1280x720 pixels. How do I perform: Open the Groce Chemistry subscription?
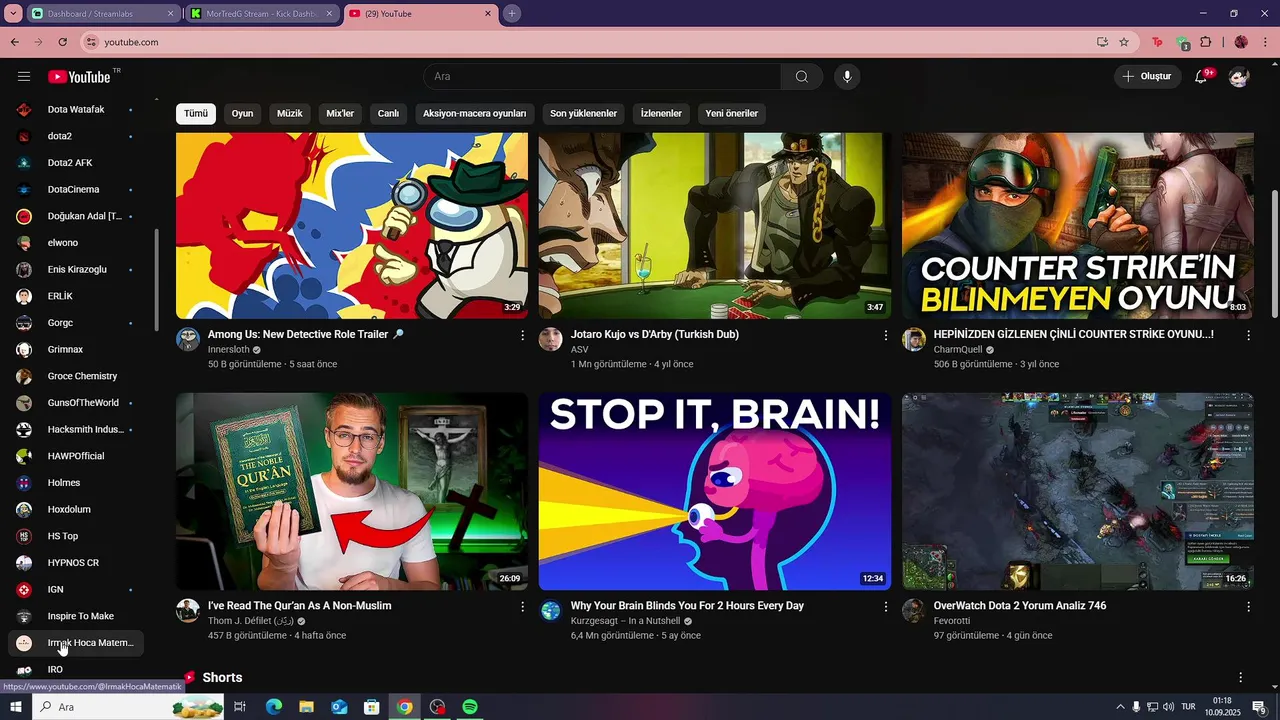(76, 376)
